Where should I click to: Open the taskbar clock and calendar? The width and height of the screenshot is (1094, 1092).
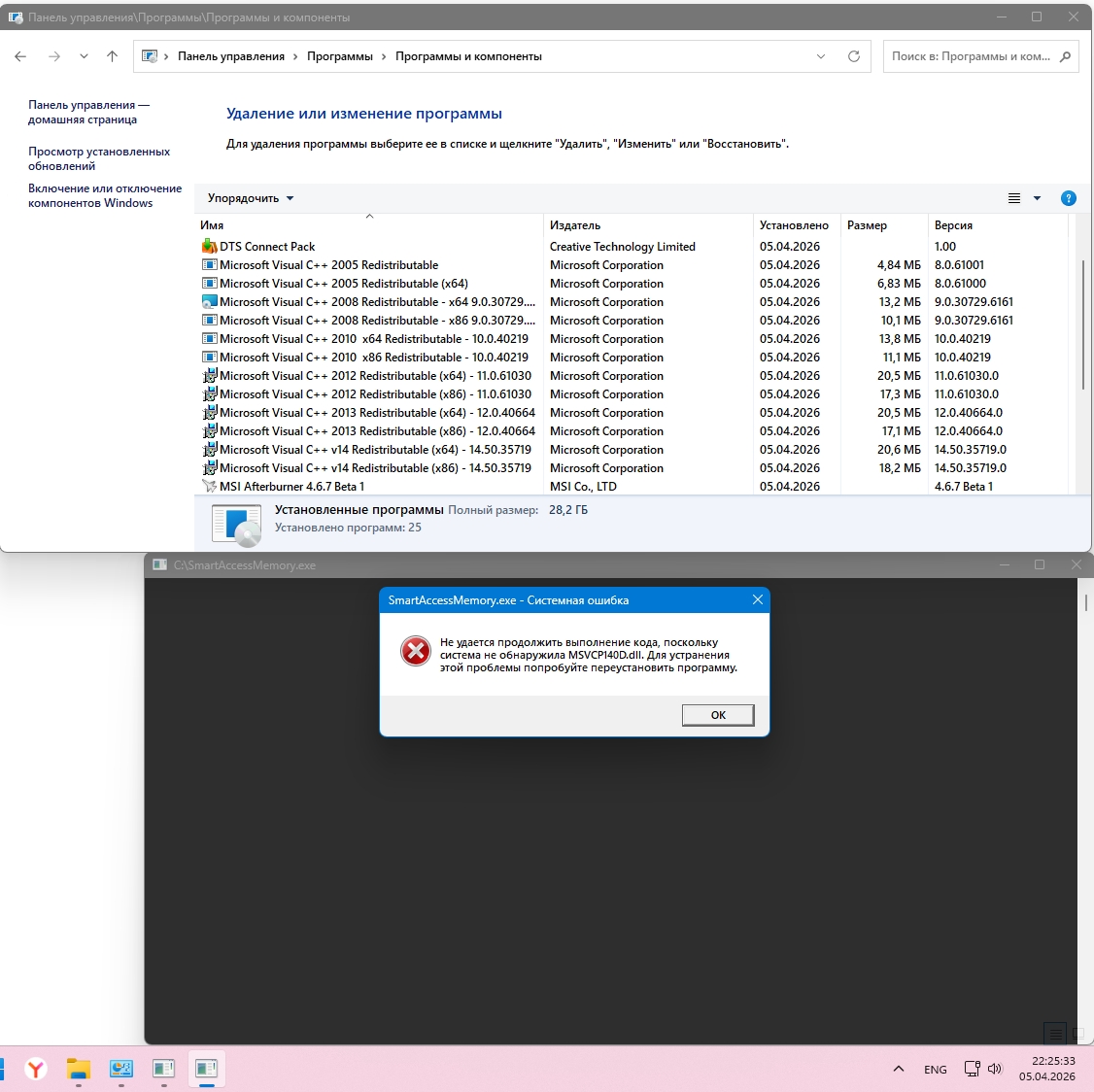pos(1046,1069)
